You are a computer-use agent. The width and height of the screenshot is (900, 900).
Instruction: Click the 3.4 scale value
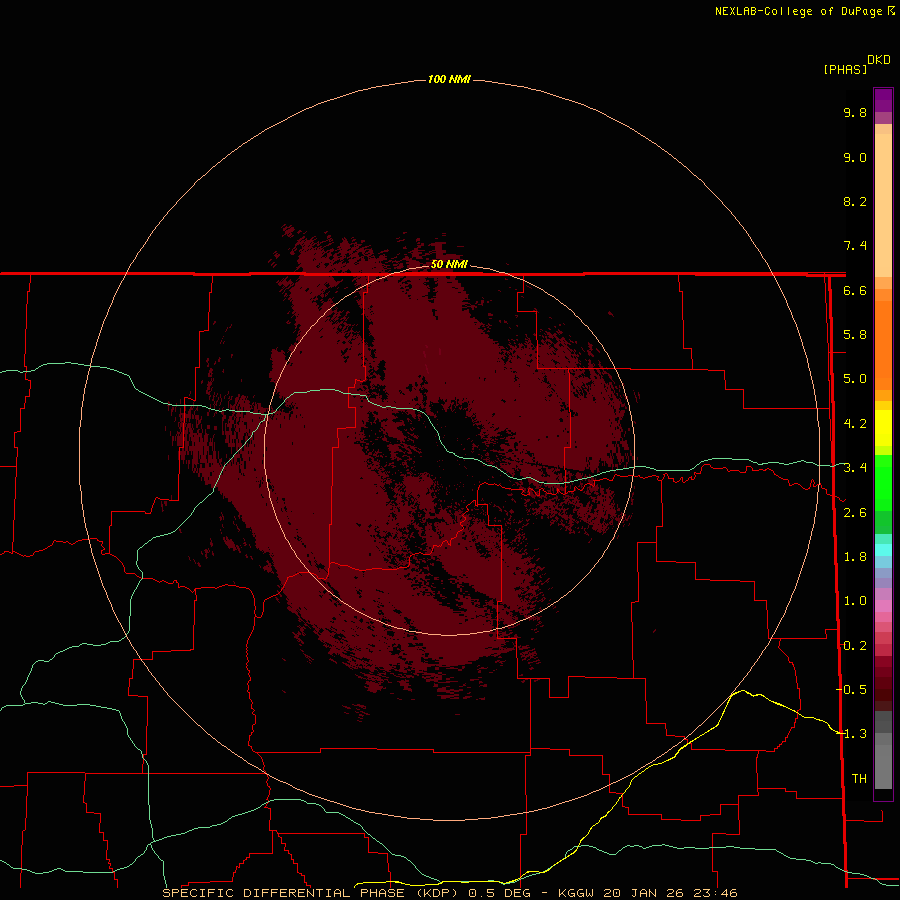tap(855, 468)
